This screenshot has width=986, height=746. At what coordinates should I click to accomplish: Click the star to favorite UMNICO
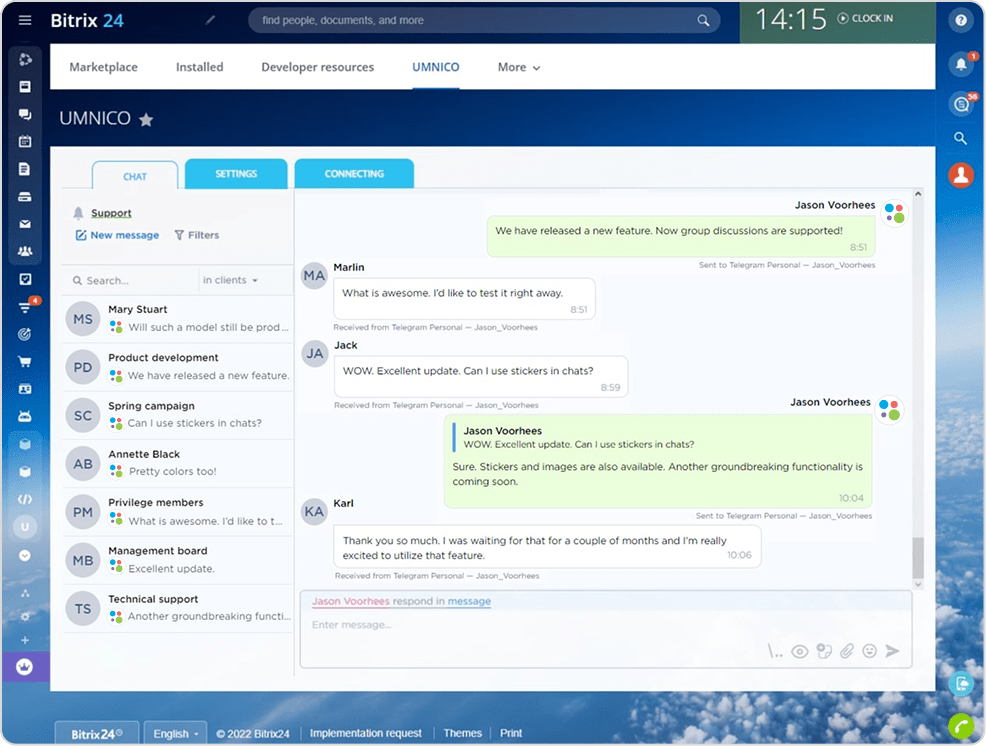tap(146, 118)
